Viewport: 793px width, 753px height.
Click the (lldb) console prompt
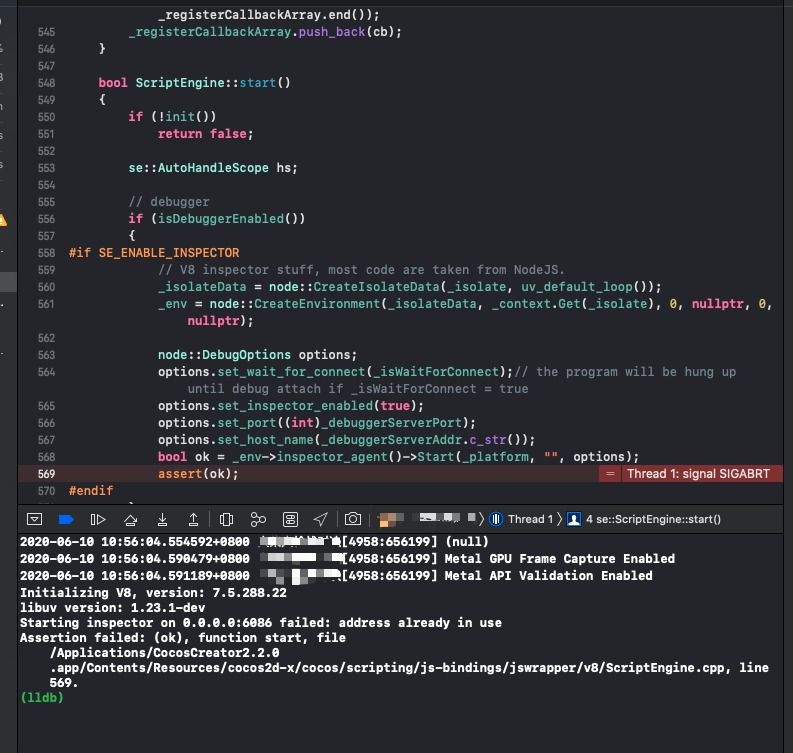click(x=42, y=697)
